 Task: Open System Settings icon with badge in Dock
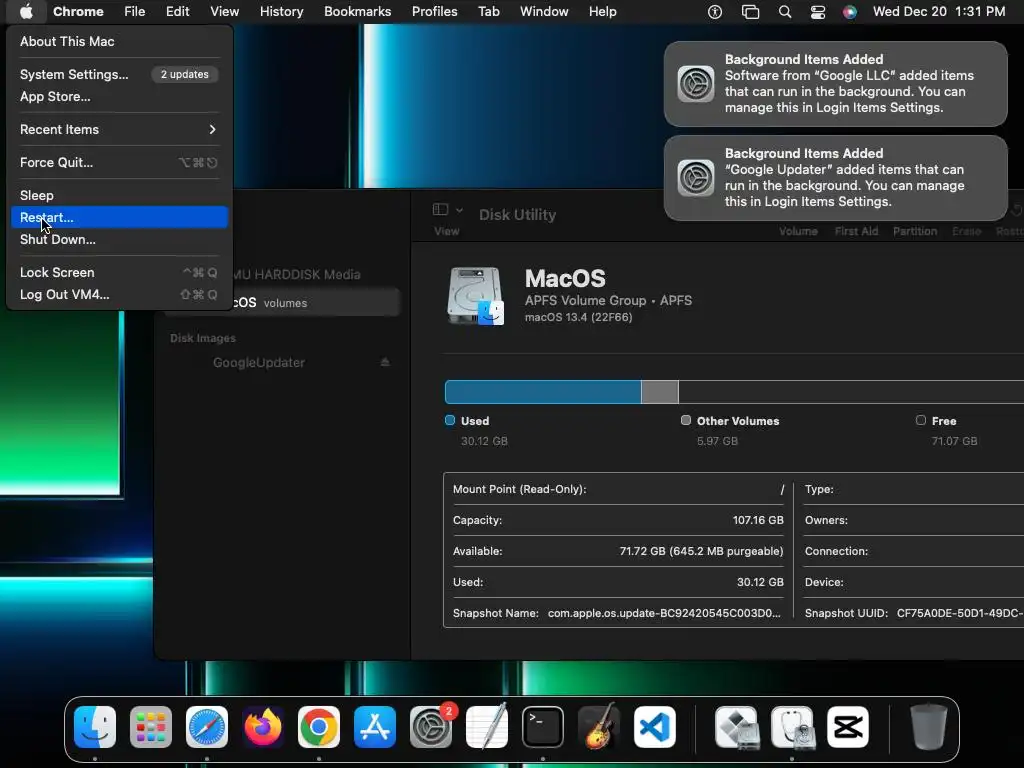click(431, 727)
